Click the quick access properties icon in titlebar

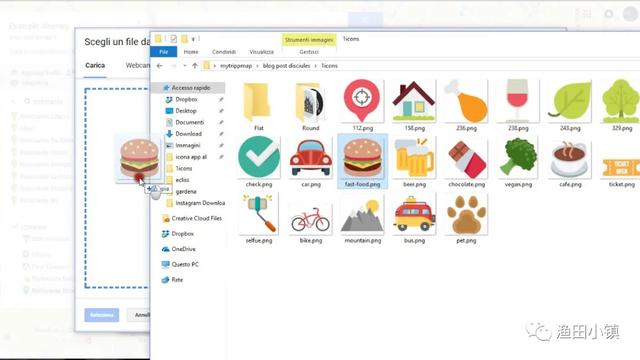pyautogui.click(x=173, y=39)
